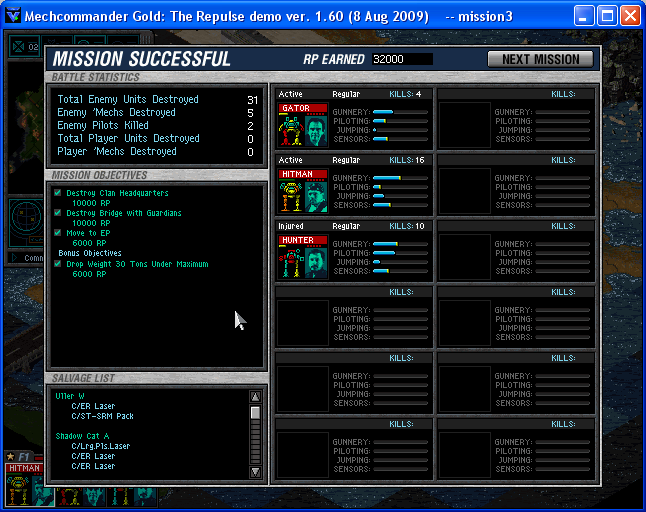Screen dimensions: 646x512
Task: Select C/Lrg.Pls.Laser salvage item
Action: [x=101, y=446]
